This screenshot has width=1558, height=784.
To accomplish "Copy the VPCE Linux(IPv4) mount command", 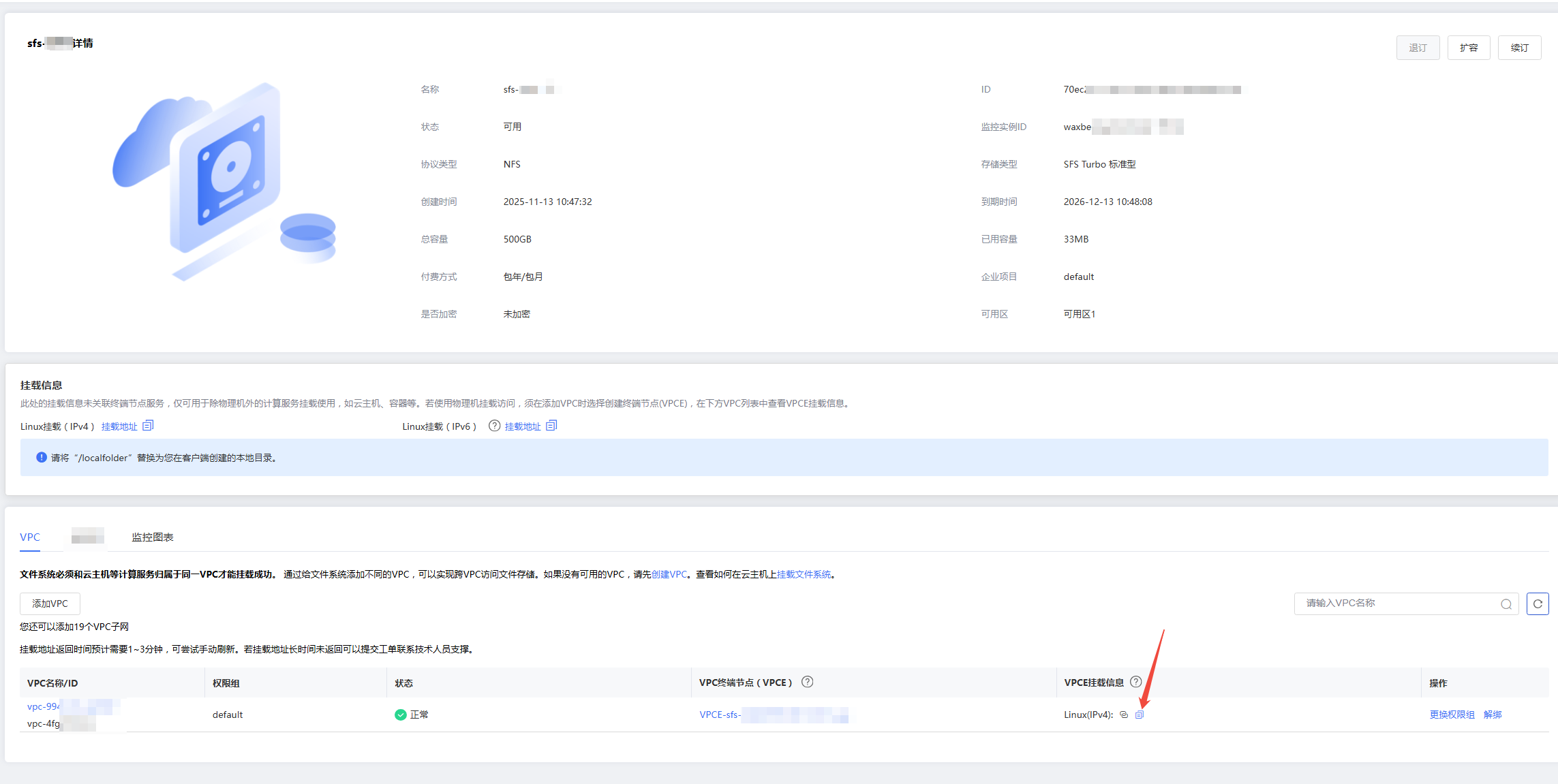I will [1139, 715].
